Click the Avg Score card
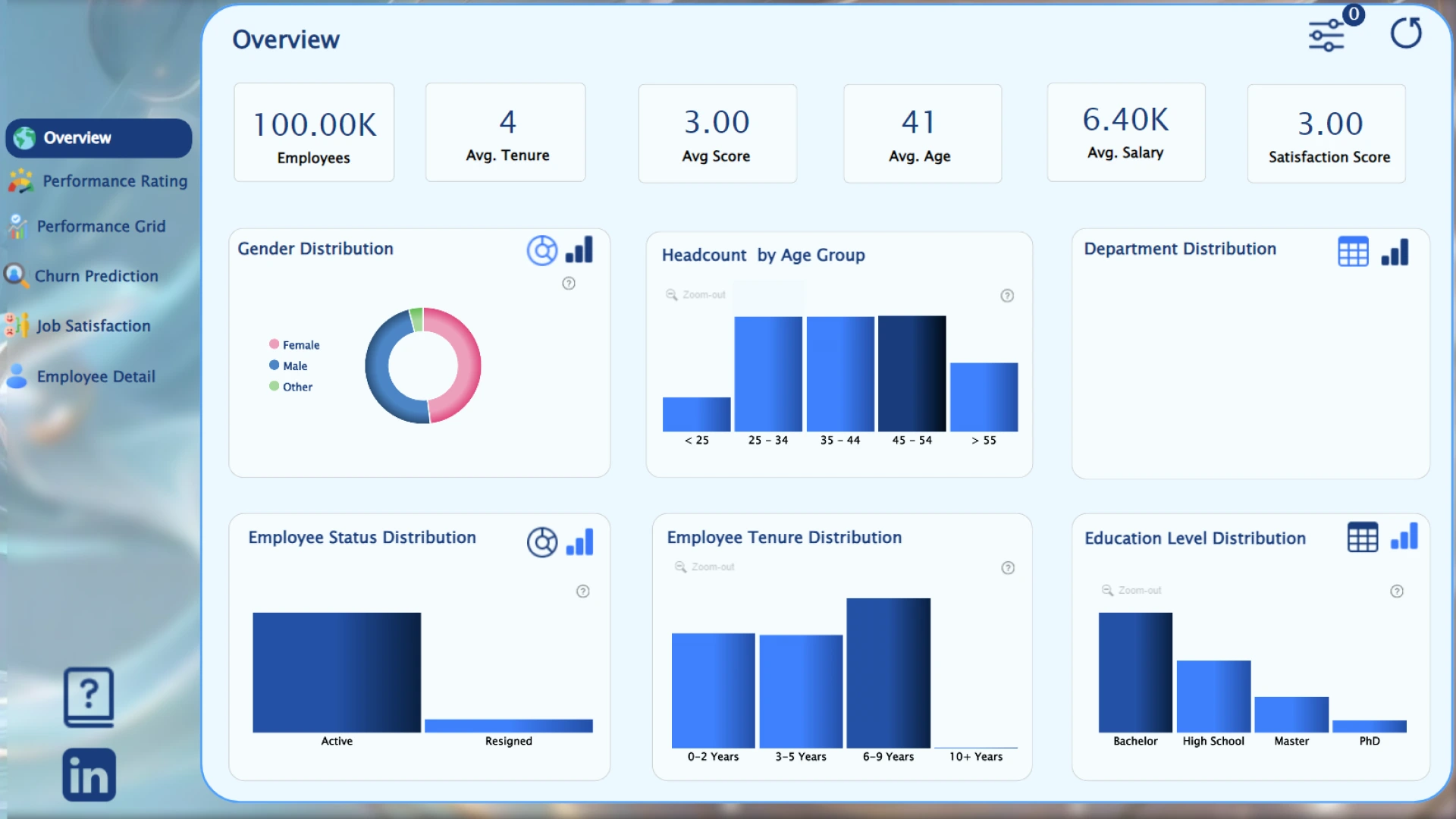Image resolution: width=1456 pixels, height=819 pixels. tap(717, 133)
